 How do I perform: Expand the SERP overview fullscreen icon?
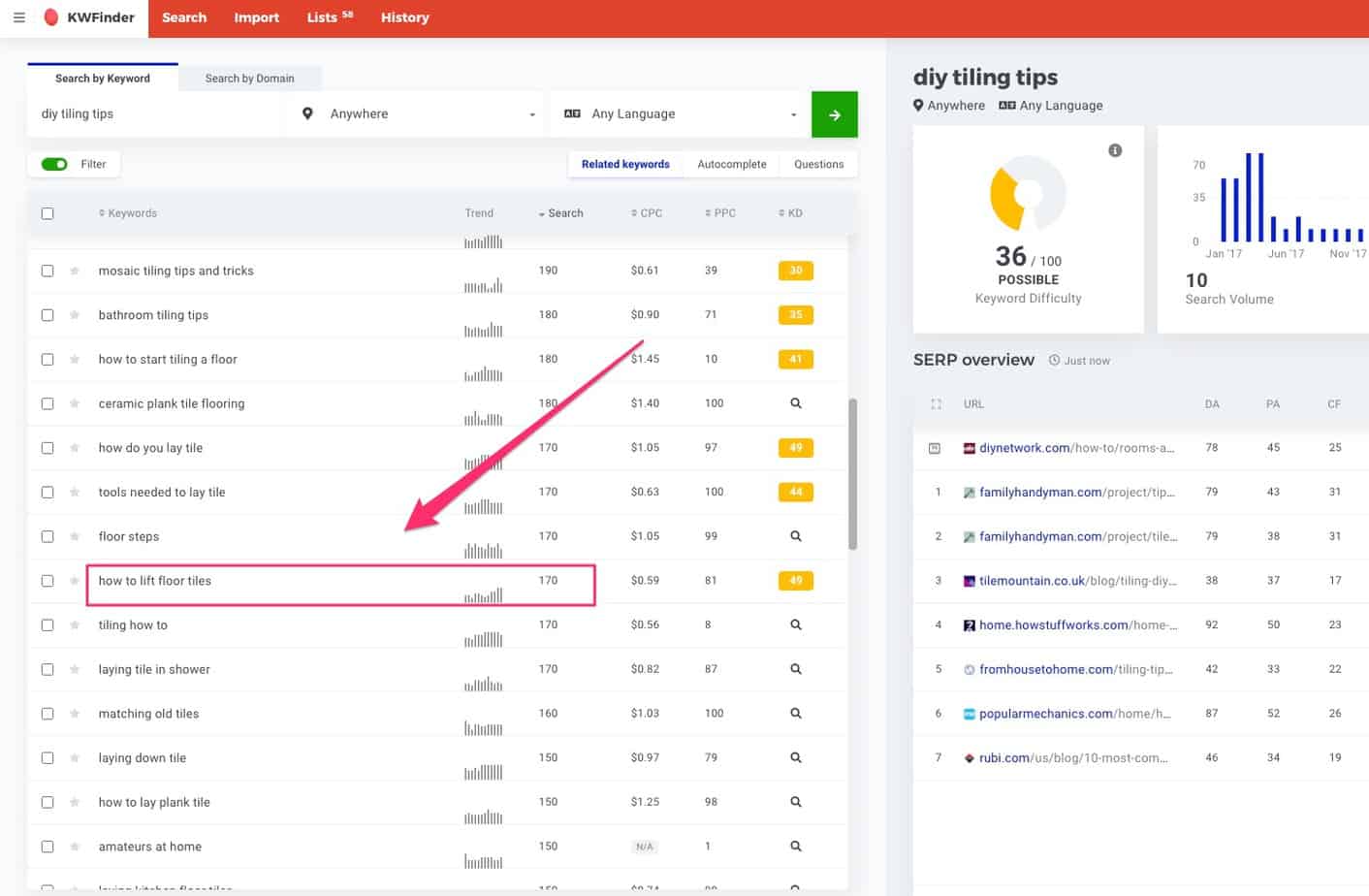point(936,404)
